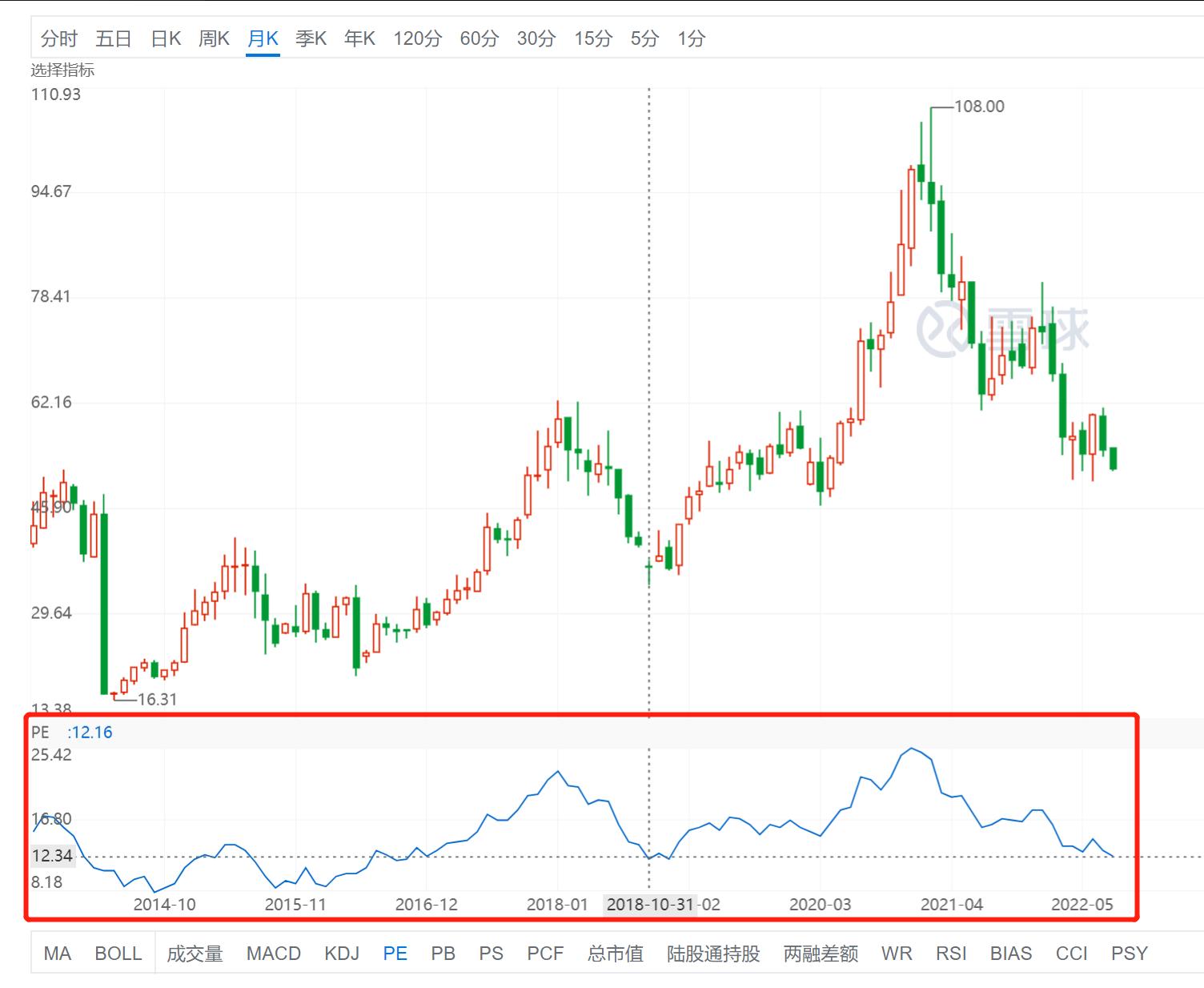This screenshot has height=988, width=1204.
Task: Switch sub-chart to RSI indicator
Action: pyautogui.click(x=951, y=954)
